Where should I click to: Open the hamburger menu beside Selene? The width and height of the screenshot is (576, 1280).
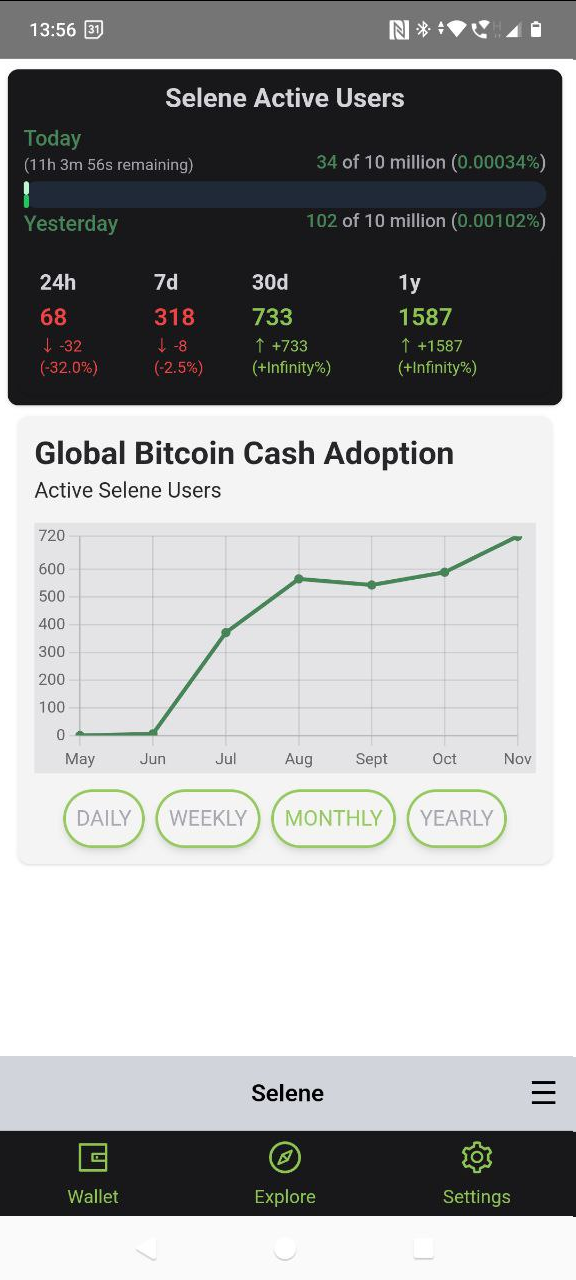pos(543,1093)
